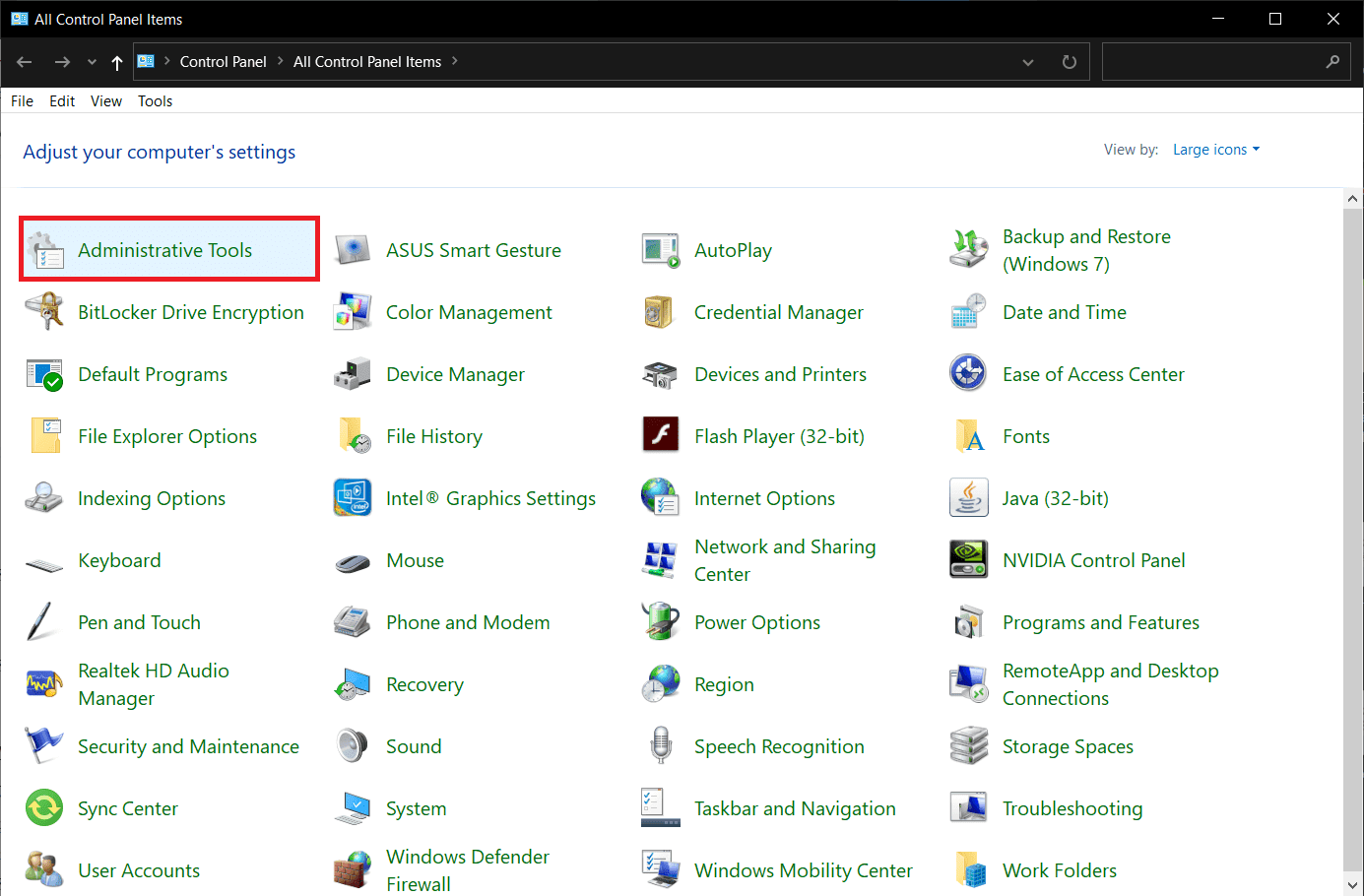
Task: Click the scrollbar down arrow
Action: click(x=1351, y=883)
